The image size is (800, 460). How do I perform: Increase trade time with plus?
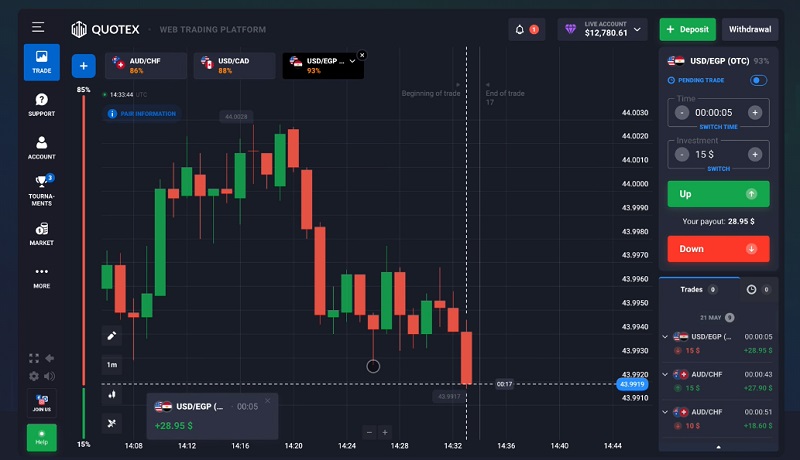(x=755, y=113)
